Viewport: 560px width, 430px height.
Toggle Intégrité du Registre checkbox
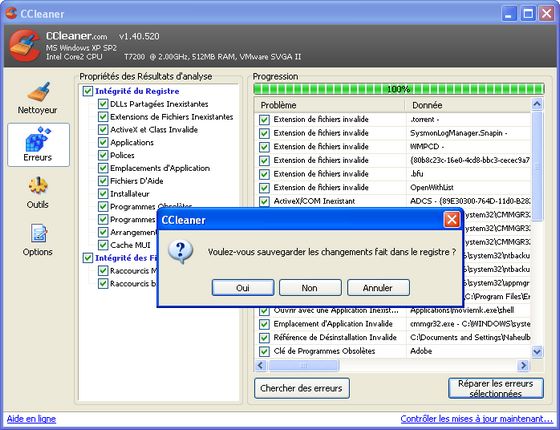[x=88, y=91]
